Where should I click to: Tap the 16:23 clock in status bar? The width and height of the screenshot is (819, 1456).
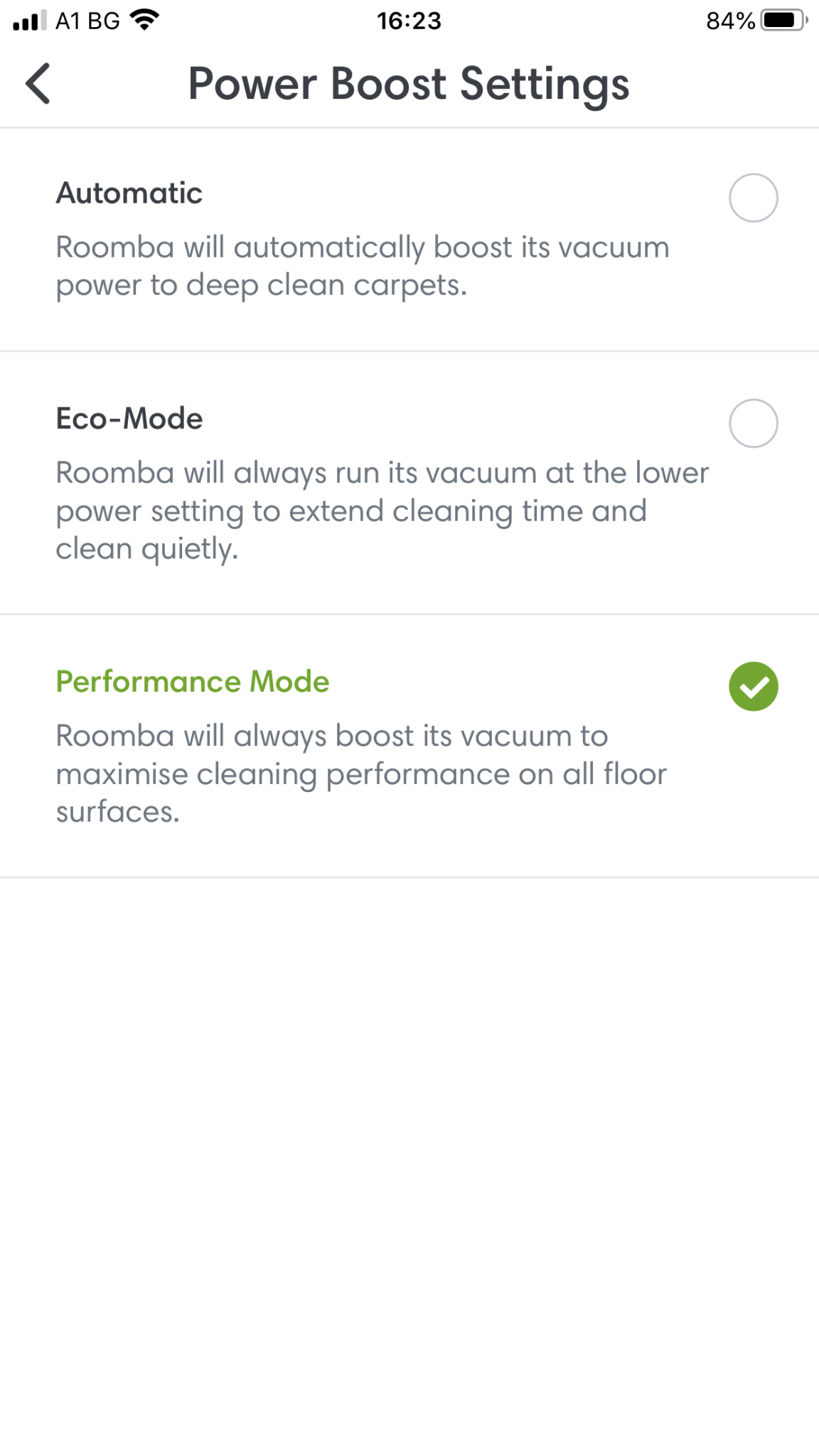click(409, 21)
